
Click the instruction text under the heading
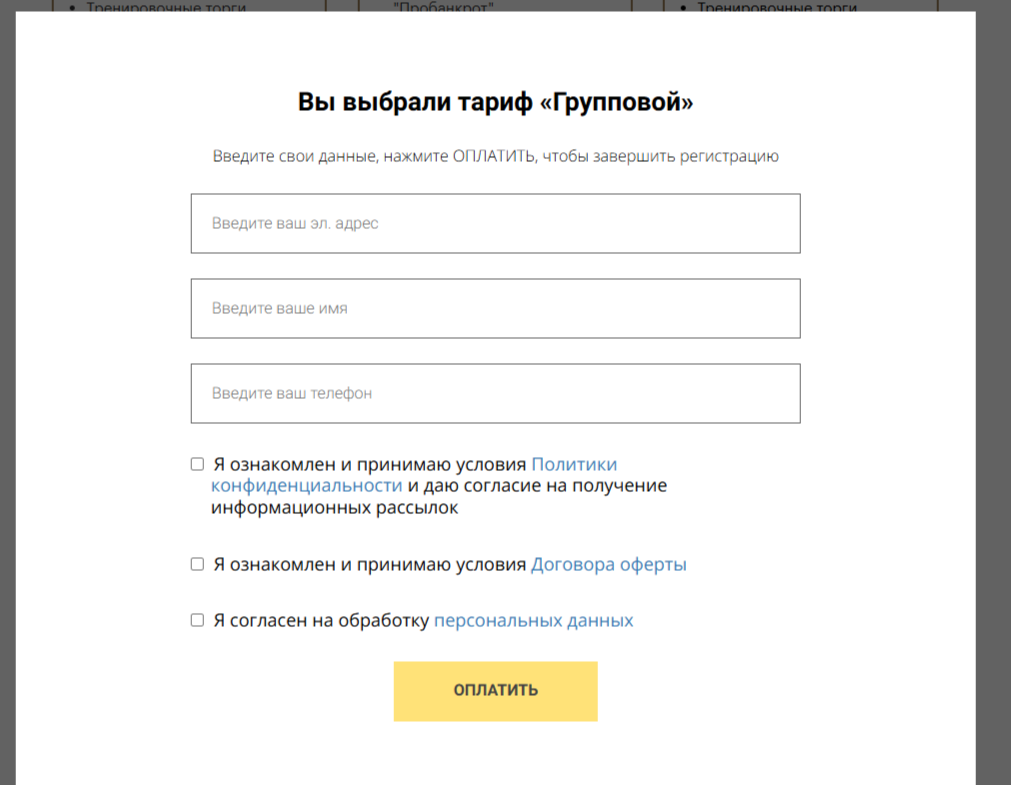[495, 156]
